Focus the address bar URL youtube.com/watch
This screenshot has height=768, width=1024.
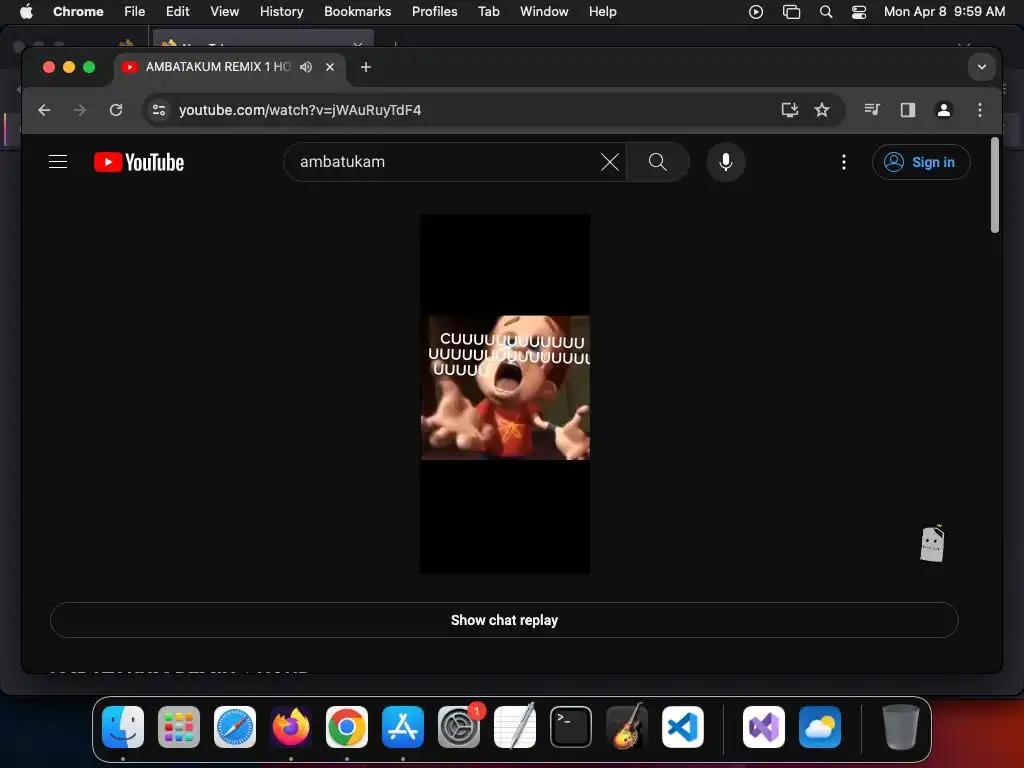click(x=300, y=110)
